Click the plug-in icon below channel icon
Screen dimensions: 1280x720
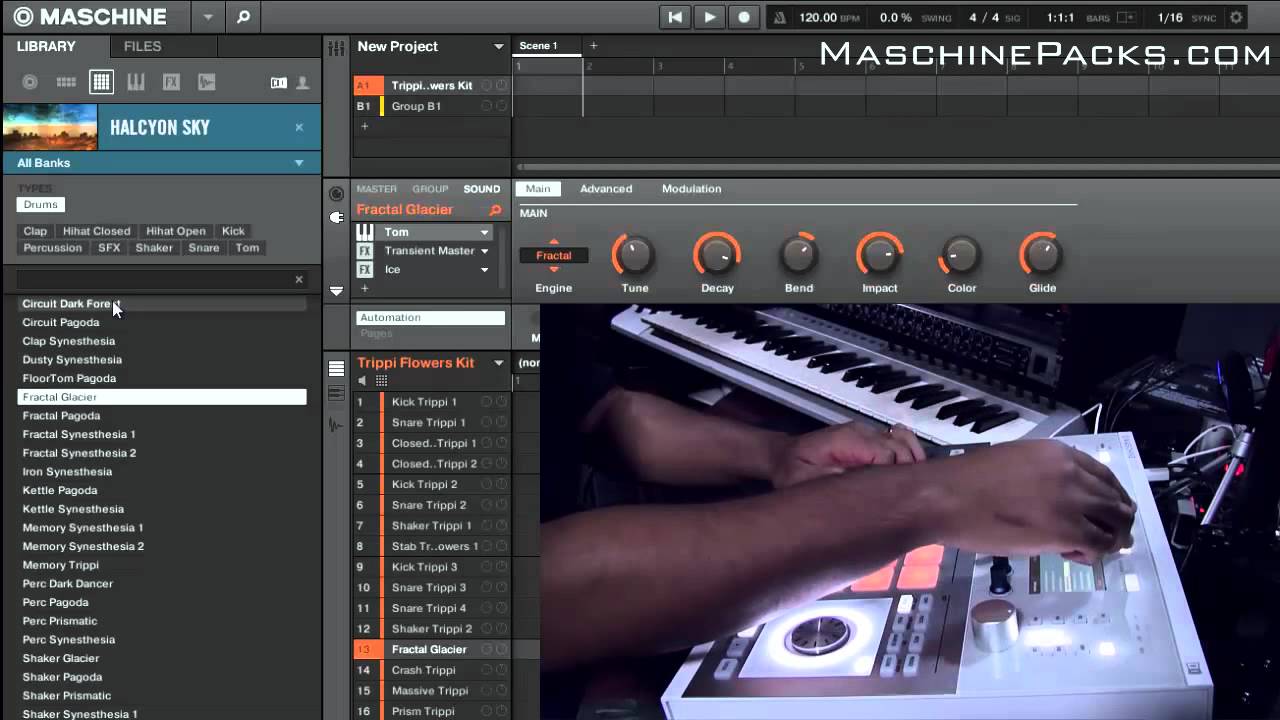336,217
